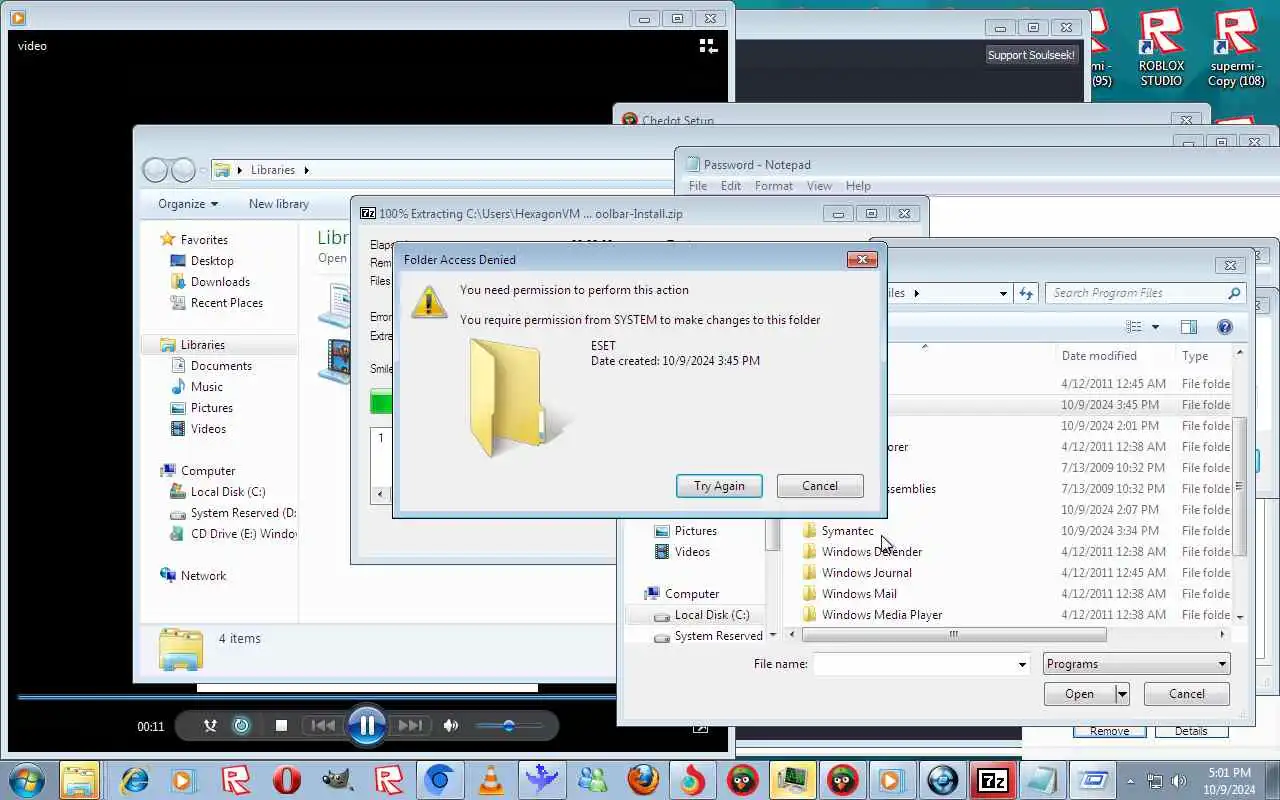This screenshot has width=1280, height=800.
Task: Open Help menu in Notepad
Action: click(x=858, y=186)
